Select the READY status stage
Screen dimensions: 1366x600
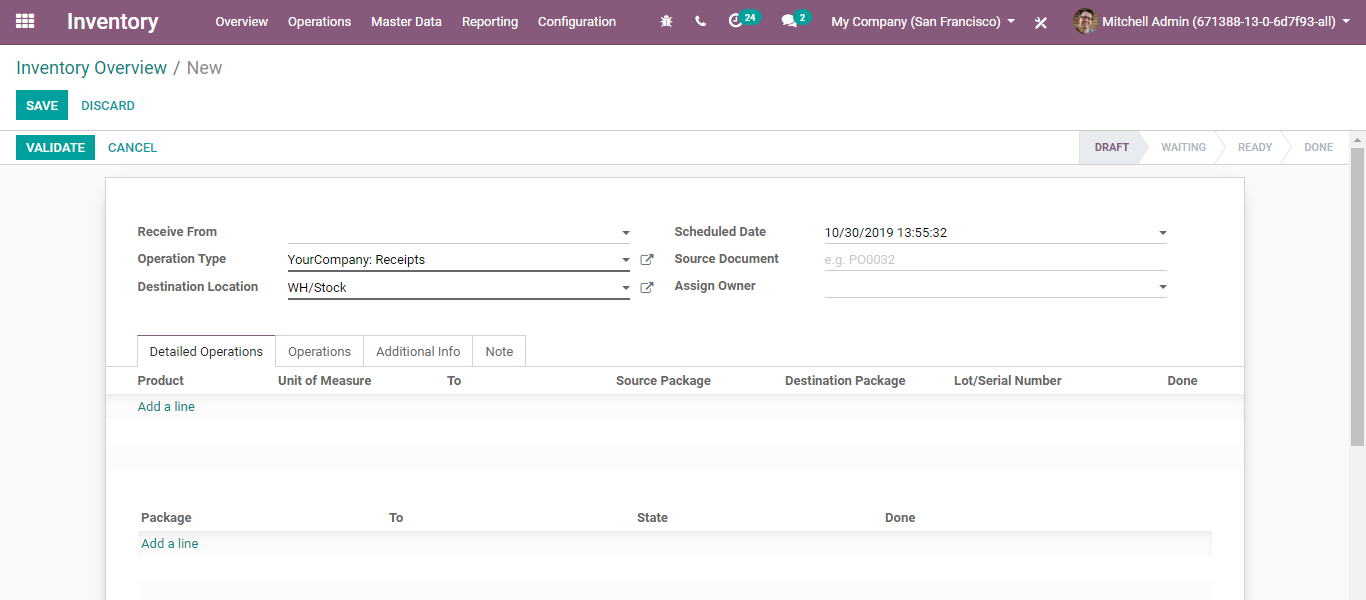tap(1255, 147)
